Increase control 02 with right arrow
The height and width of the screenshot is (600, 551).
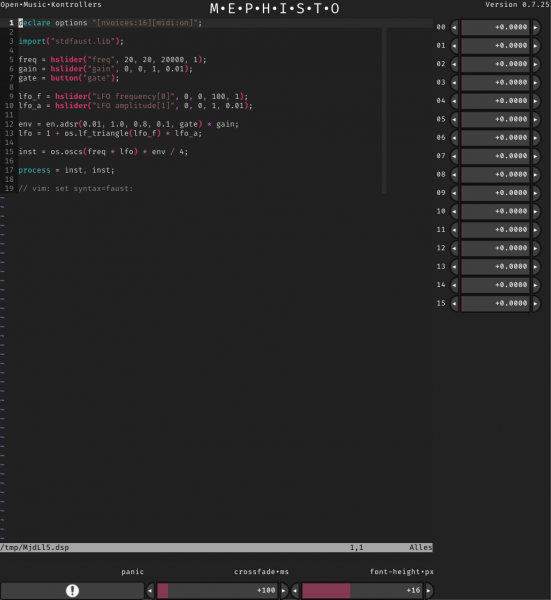point(536,64)
